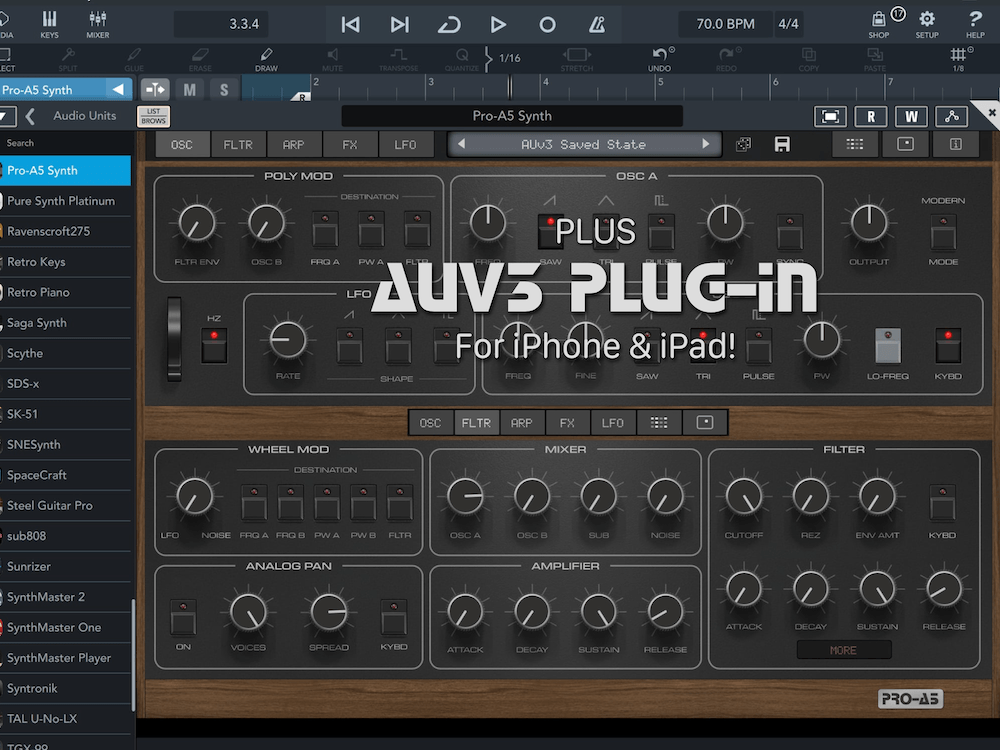Select previous preset arrow
Viewport: 1000px width, 750px height.
coord(462,144)
